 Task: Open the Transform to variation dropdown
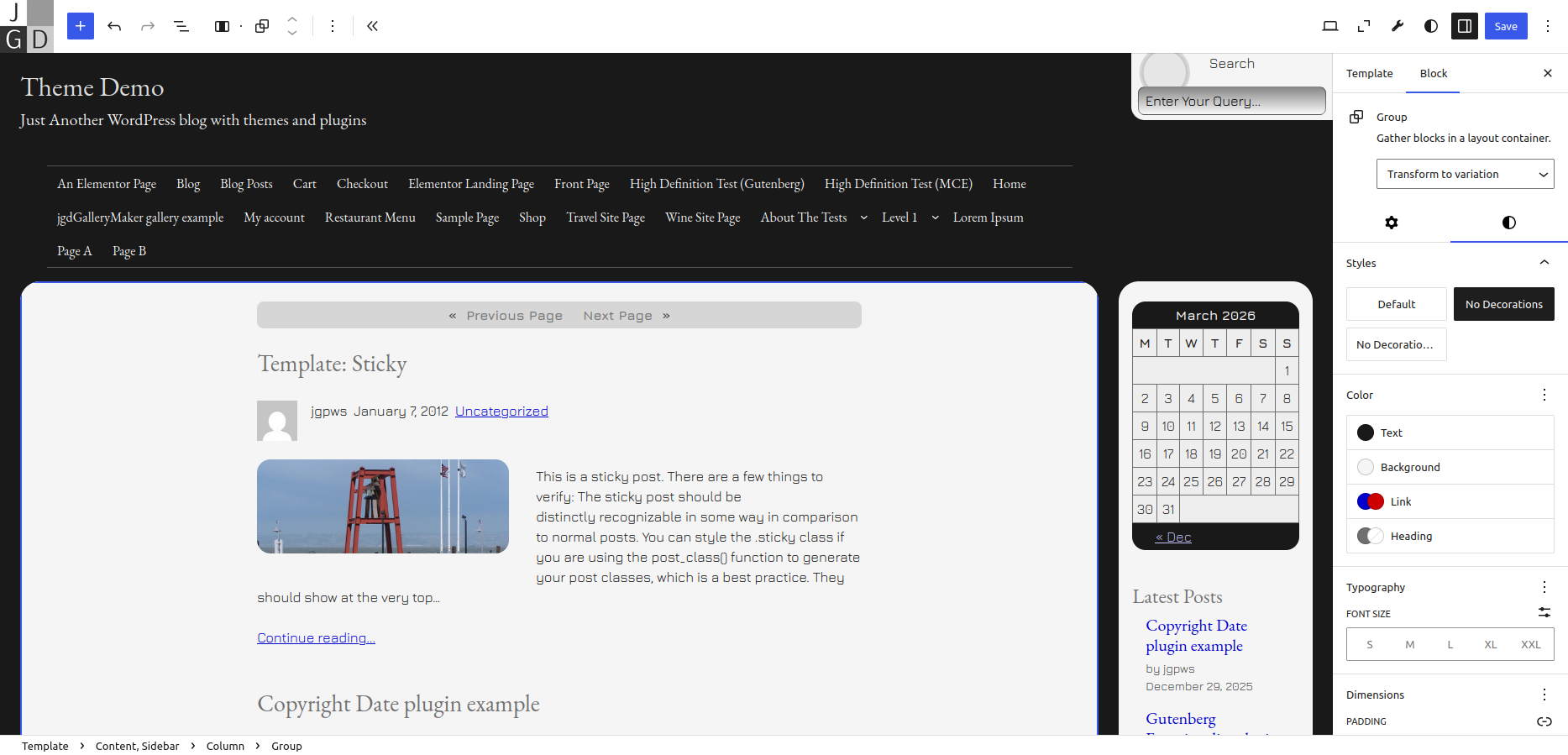(x=1465, y=174)
